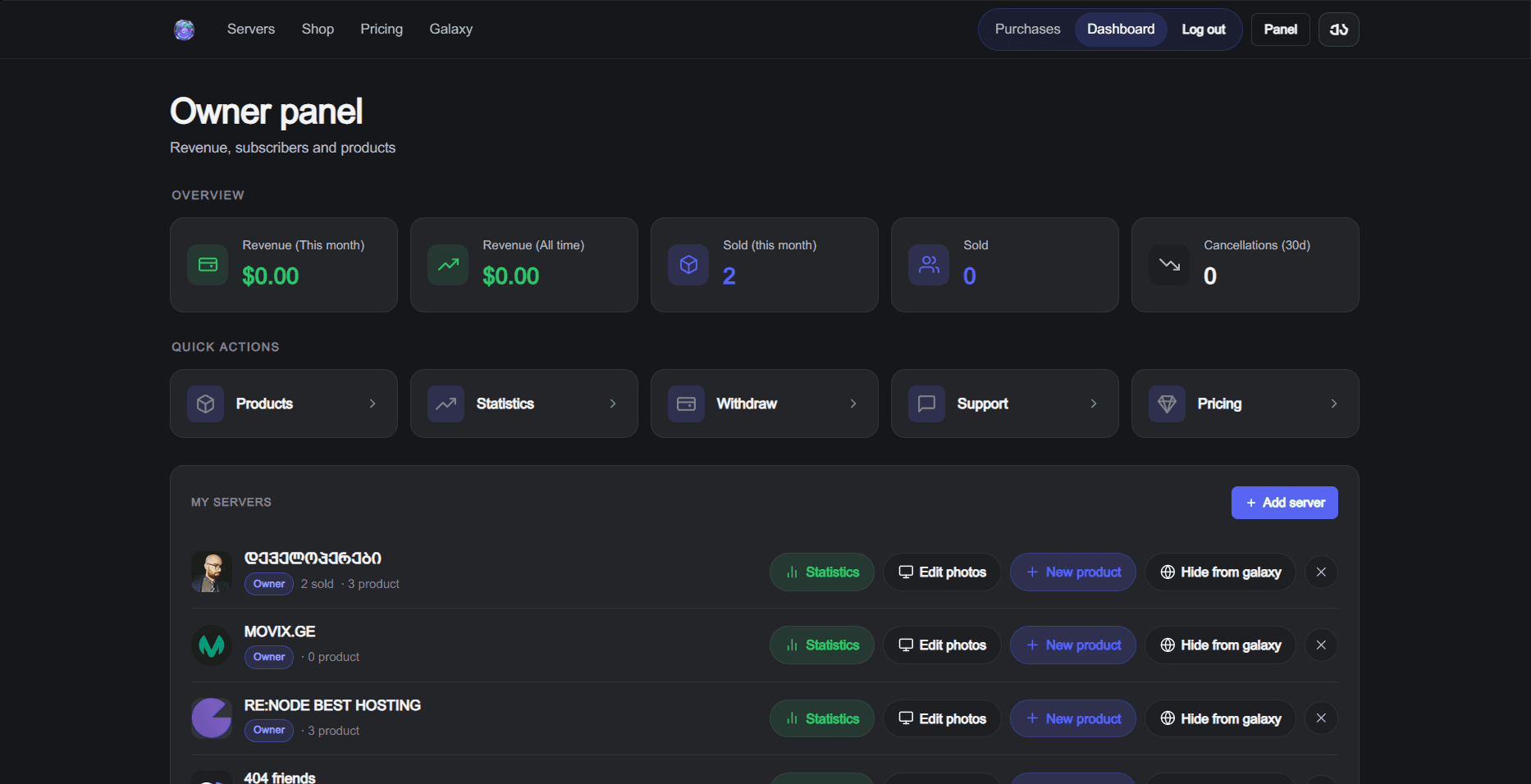Switch language with the Georgian language button
This screenshot has width=1531, height=784.
(1339, 30)
